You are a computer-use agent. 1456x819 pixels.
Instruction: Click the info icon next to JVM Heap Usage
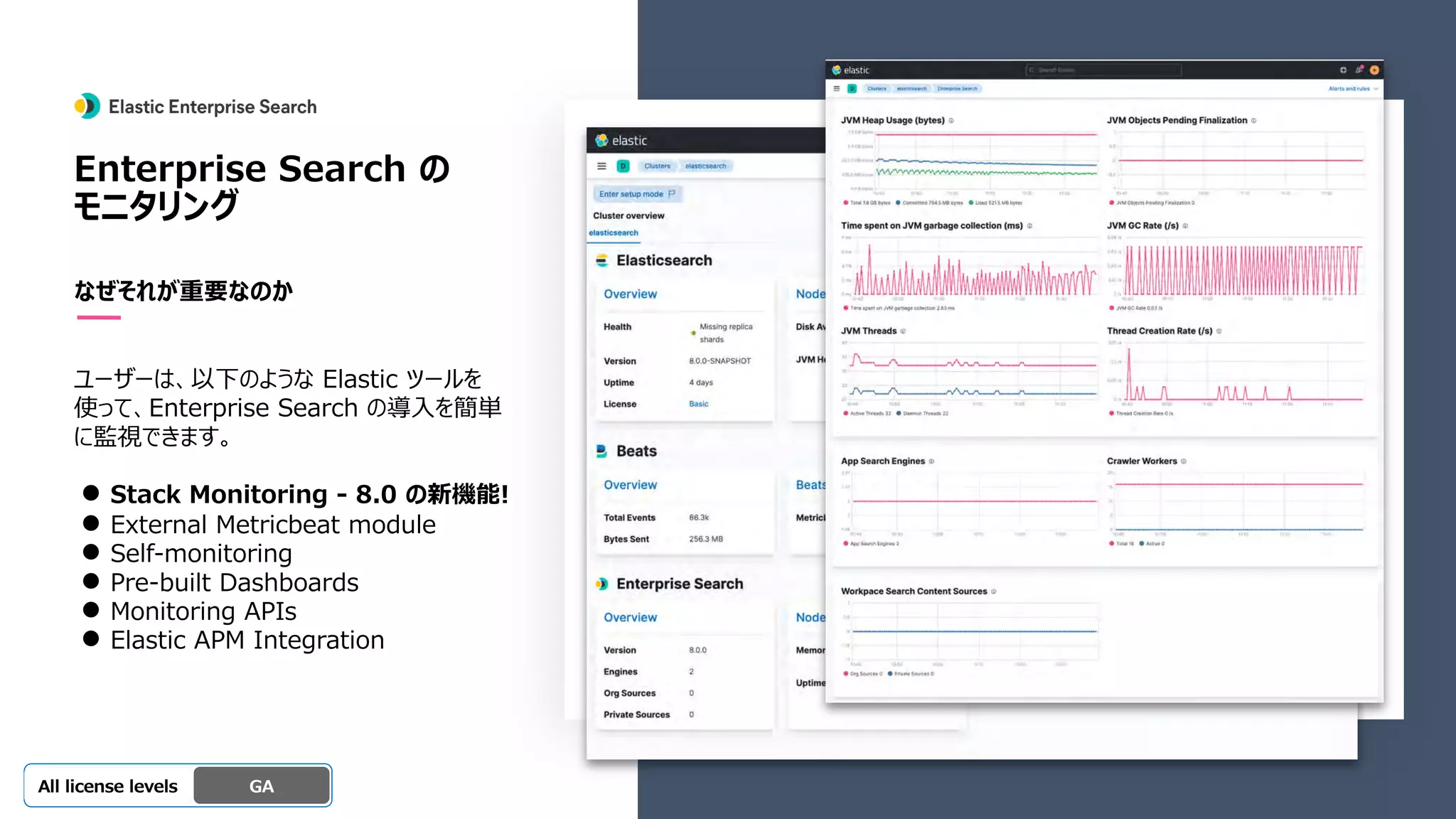(951, 121)
